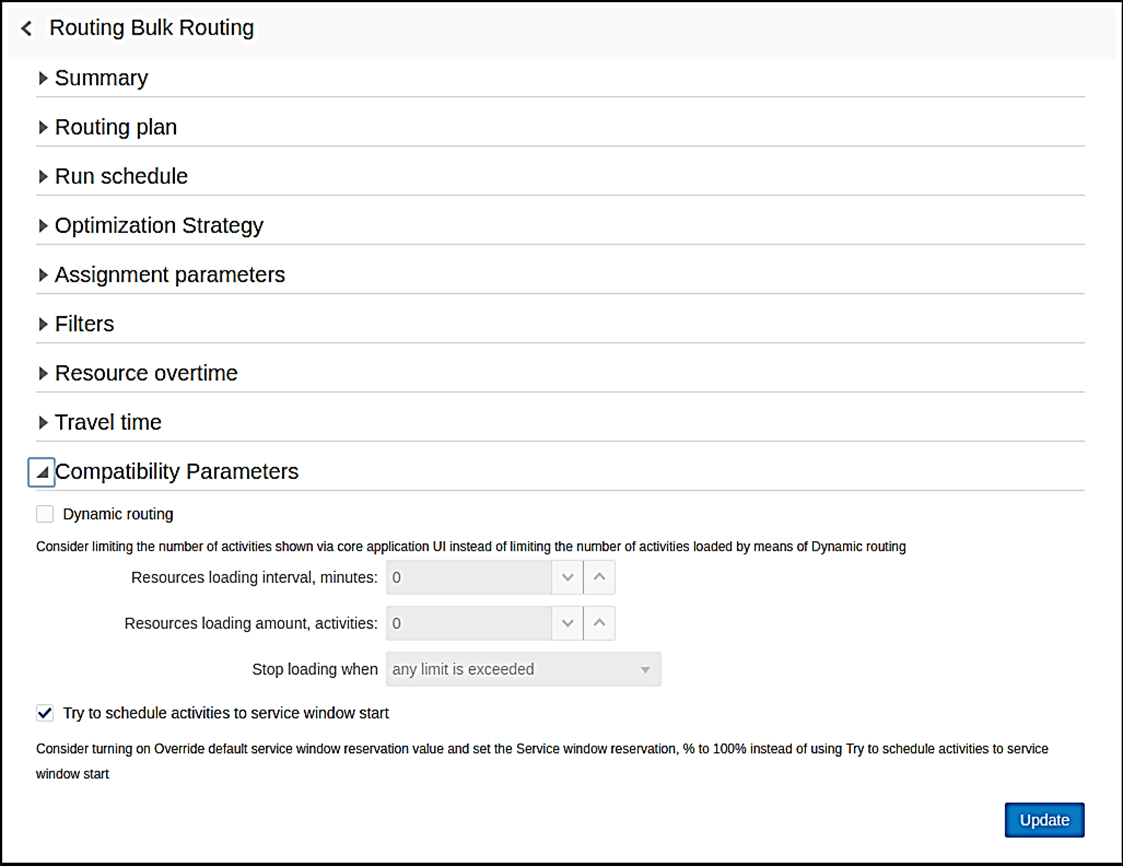Click the Resources loading amount activities field
Viewport: 1123px width, 866px height.
coord(468,623)
